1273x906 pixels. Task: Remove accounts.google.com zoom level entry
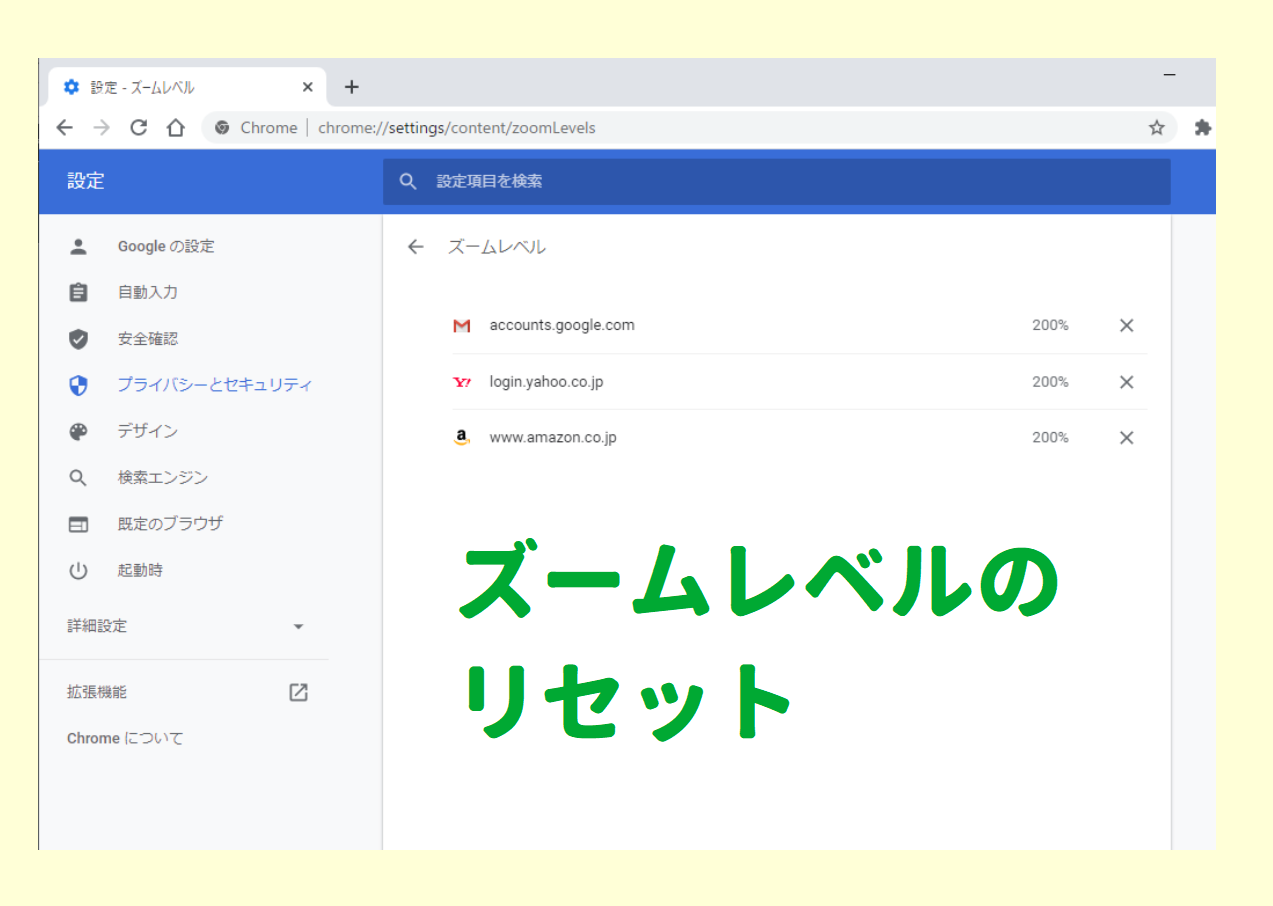1126,325
